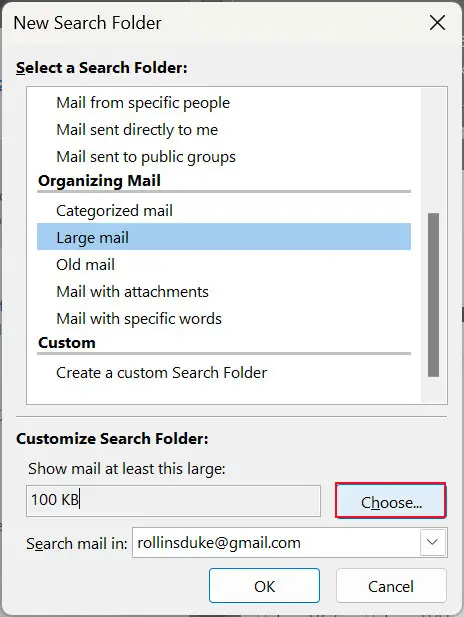The height and width of the screenshot is (617, 464).
Task: Click the Custom section header
Action: pyautogui.click(x=67, y=343)
